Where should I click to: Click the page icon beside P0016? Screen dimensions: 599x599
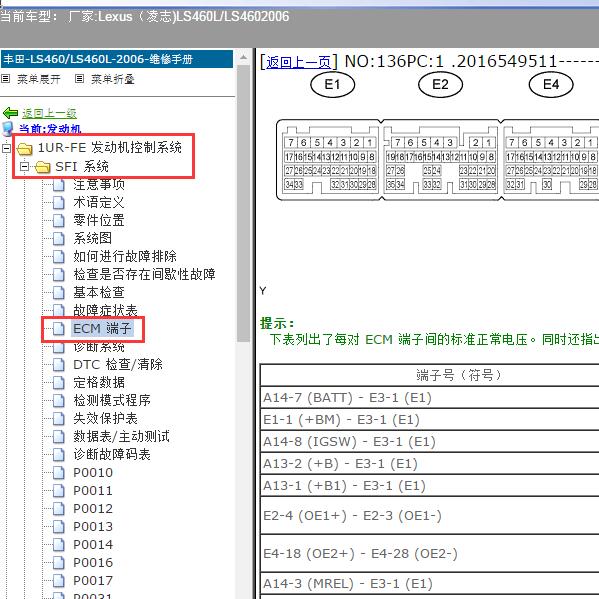coord(58,562)
